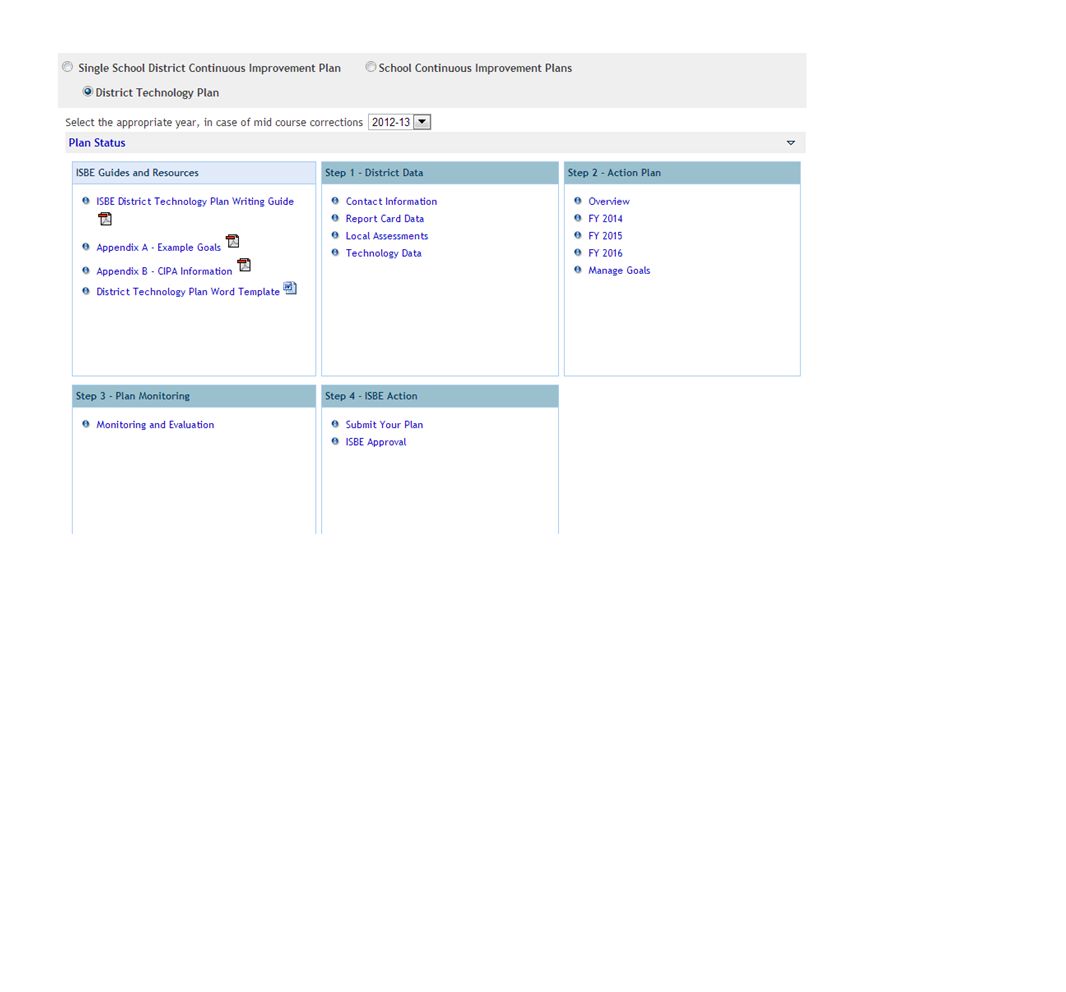Open Manage Goals
The width and height of the screenshot is (1066, 992).
tap(619, 271)
